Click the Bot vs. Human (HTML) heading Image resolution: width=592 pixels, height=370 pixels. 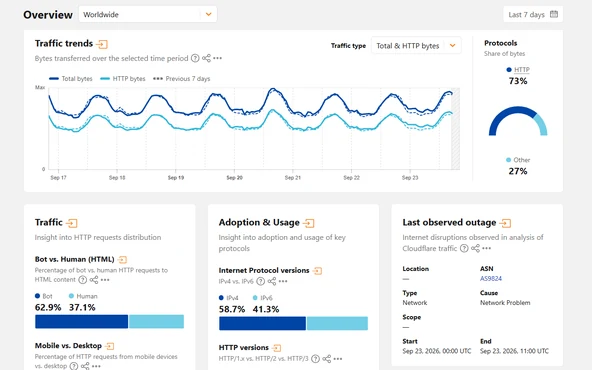74,259
